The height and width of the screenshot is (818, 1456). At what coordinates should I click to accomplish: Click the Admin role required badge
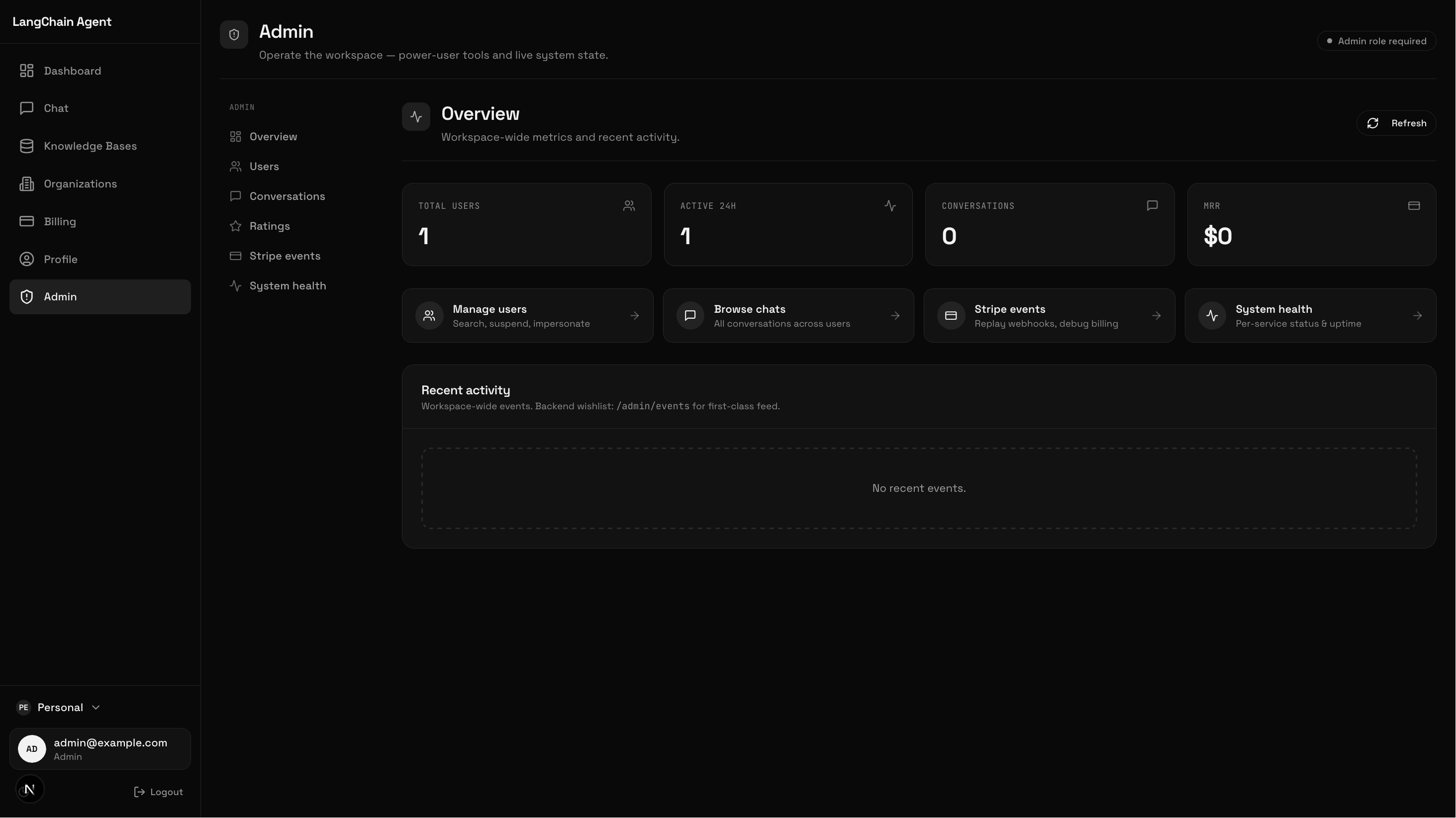coord(1377,41)
